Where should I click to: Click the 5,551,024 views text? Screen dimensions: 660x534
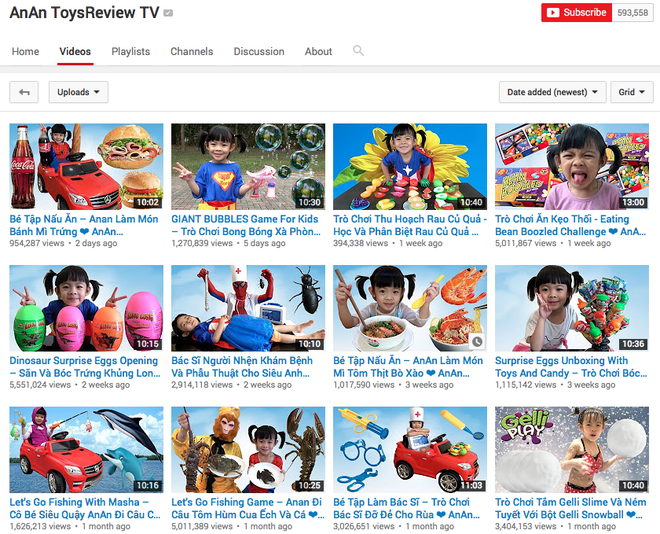40,385
